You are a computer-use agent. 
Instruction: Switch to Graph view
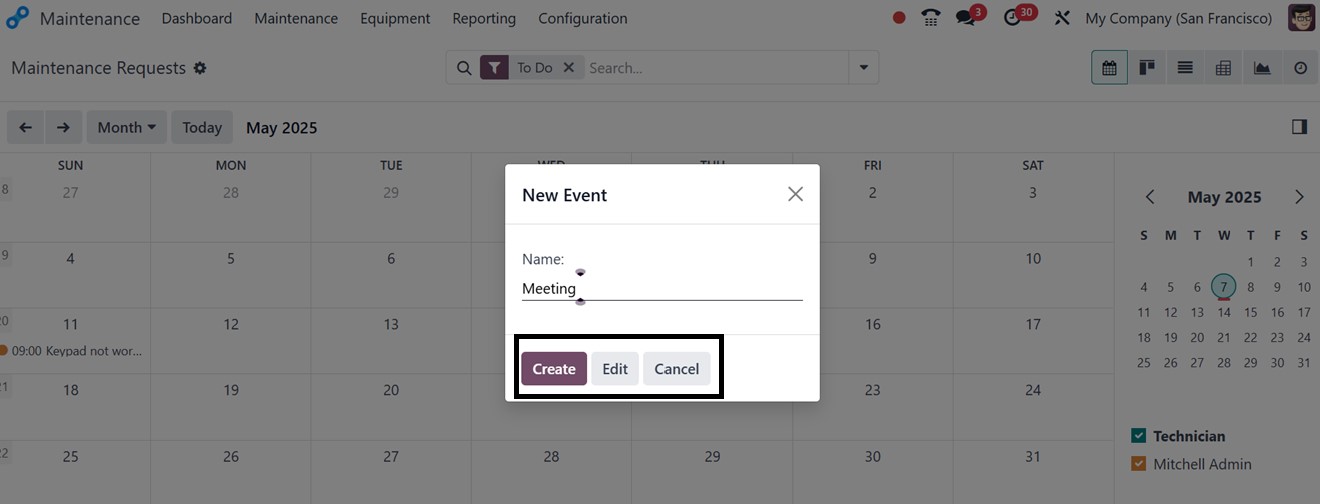click(1262, 68)
